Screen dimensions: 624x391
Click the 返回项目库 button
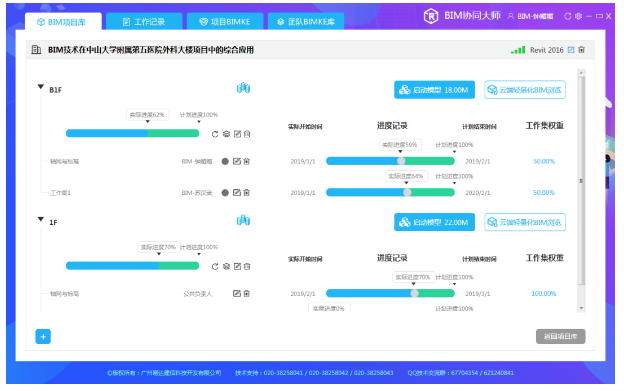pyautogui.click(x=560, y=337)
